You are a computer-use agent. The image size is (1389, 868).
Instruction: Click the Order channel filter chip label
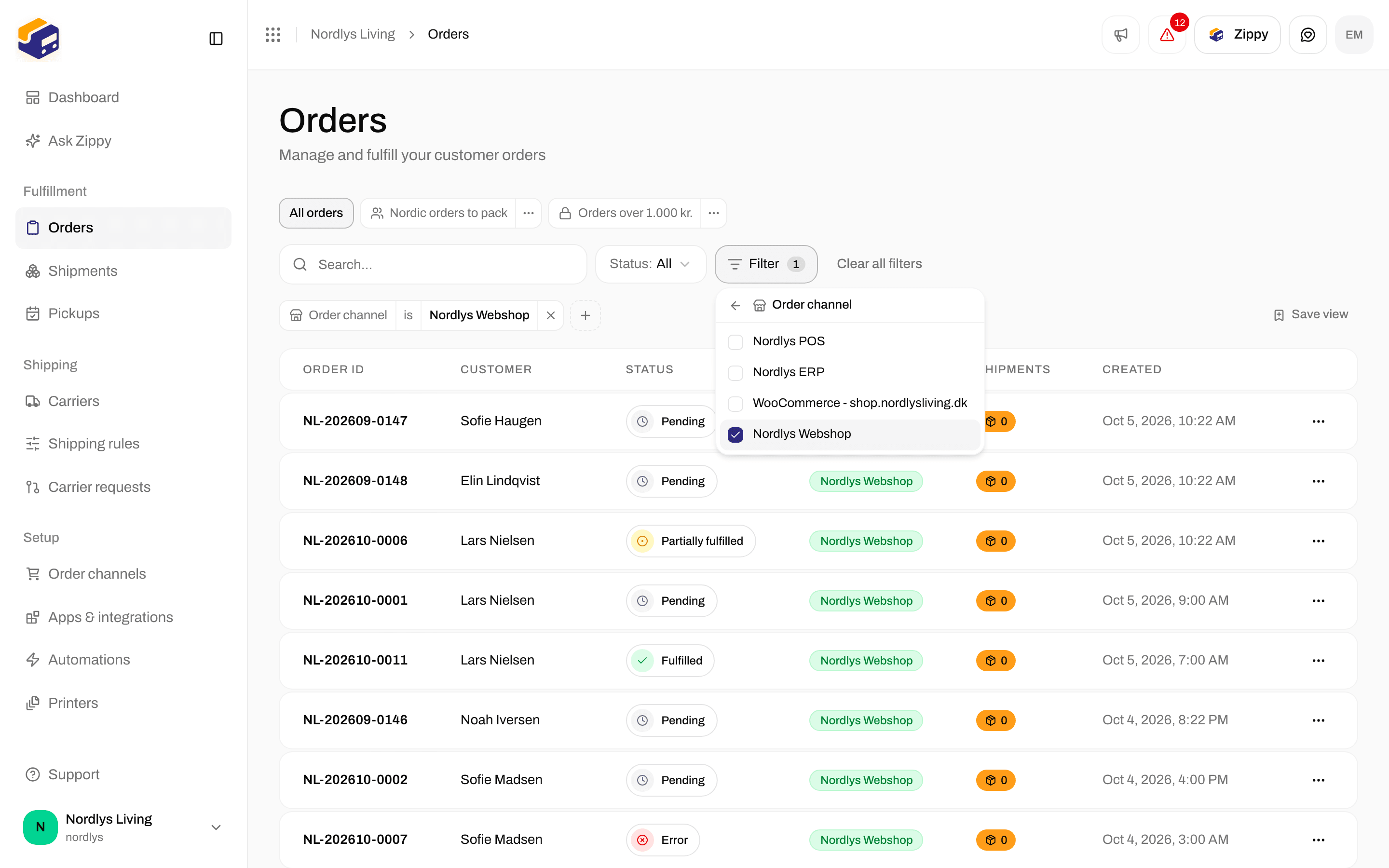click(x=338, y=315)
